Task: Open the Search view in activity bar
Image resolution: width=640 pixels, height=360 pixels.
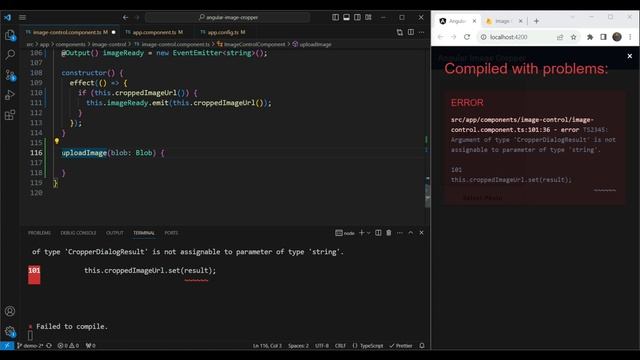Action: (x=10, y=55)
